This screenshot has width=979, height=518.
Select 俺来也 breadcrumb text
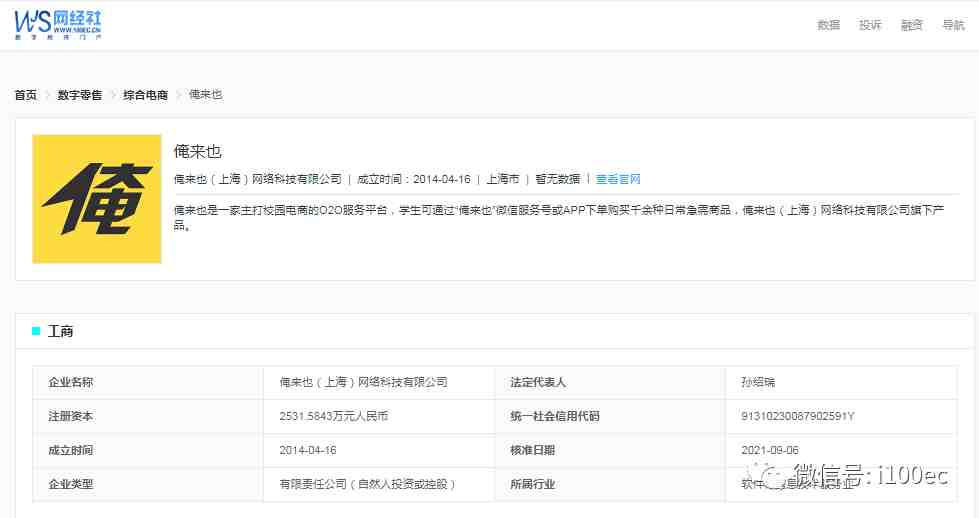pyautogui.click(x=205, y=94)
